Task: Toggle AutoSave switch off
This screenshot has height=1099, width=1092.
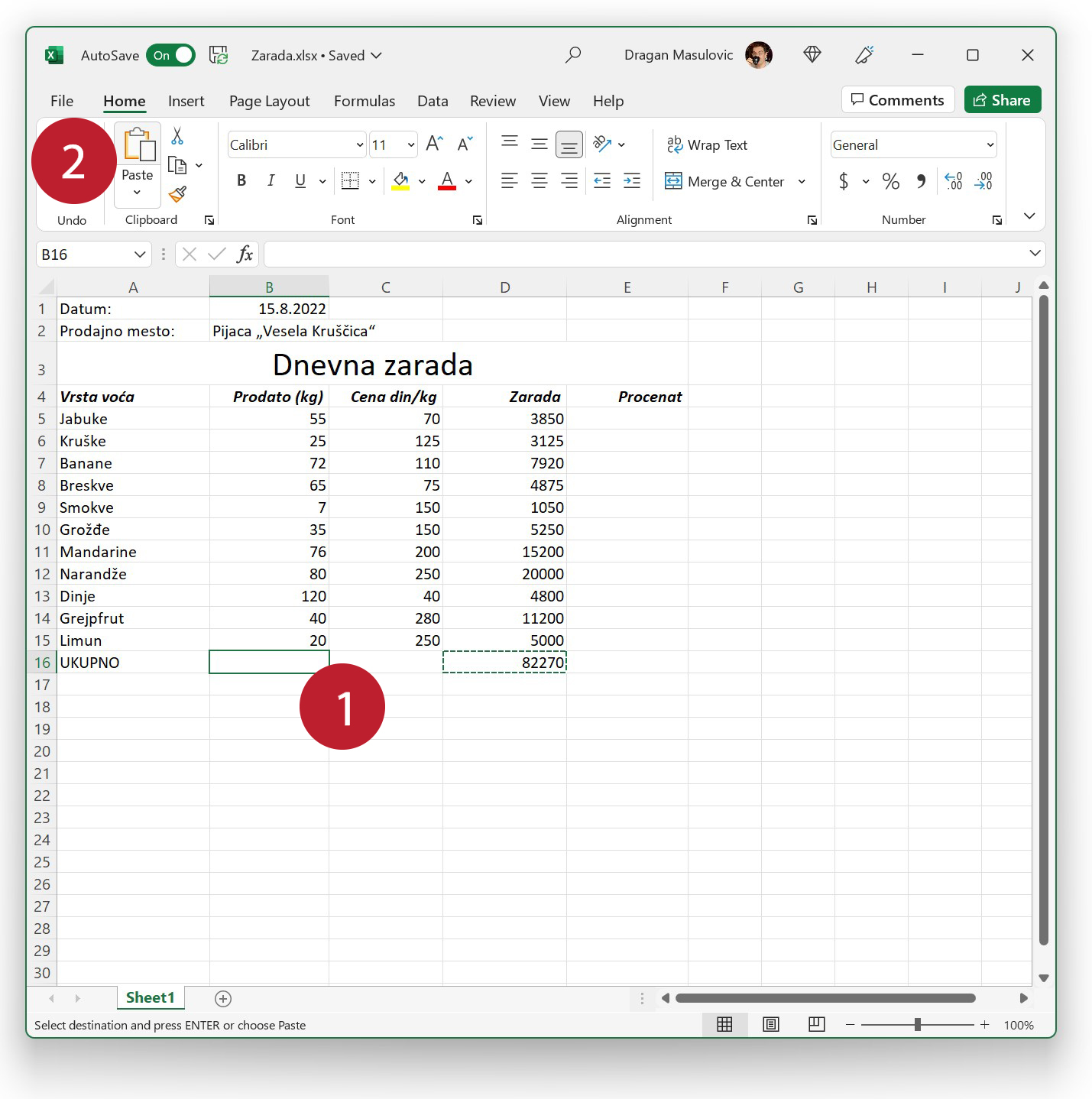Action: [x=170, y=55]
